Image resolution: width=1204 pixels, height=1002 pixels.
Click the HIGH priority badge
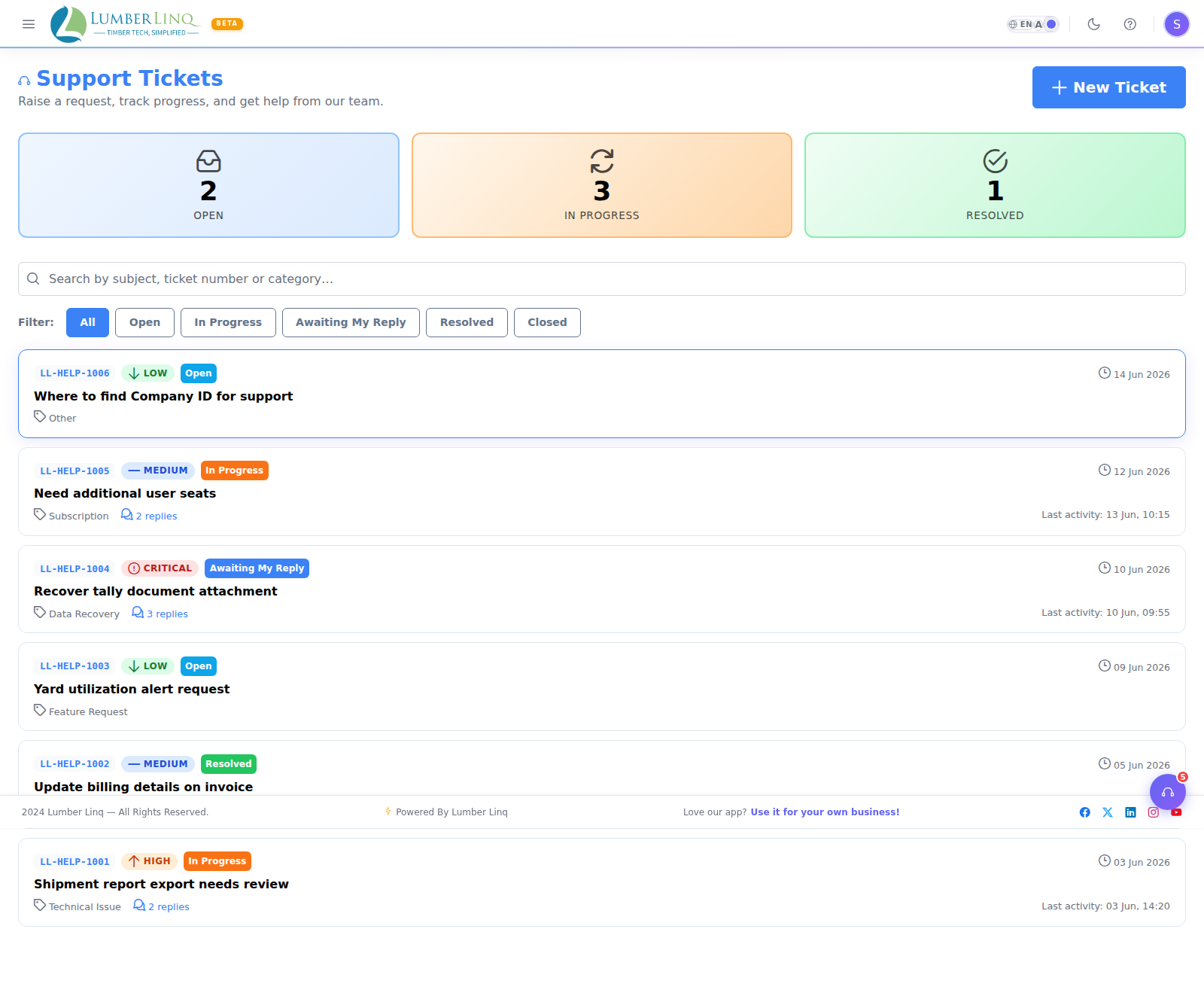point(149,861)
